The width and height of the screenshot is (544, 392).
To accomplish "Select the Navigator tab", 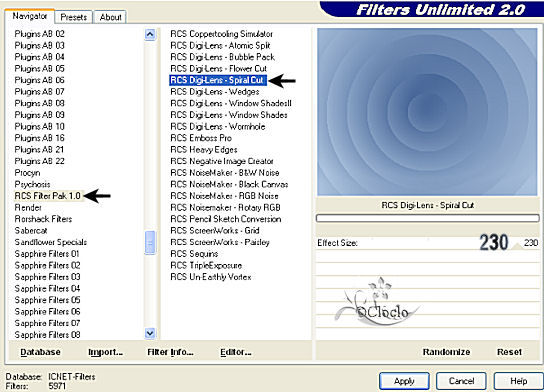I will 29,16.
